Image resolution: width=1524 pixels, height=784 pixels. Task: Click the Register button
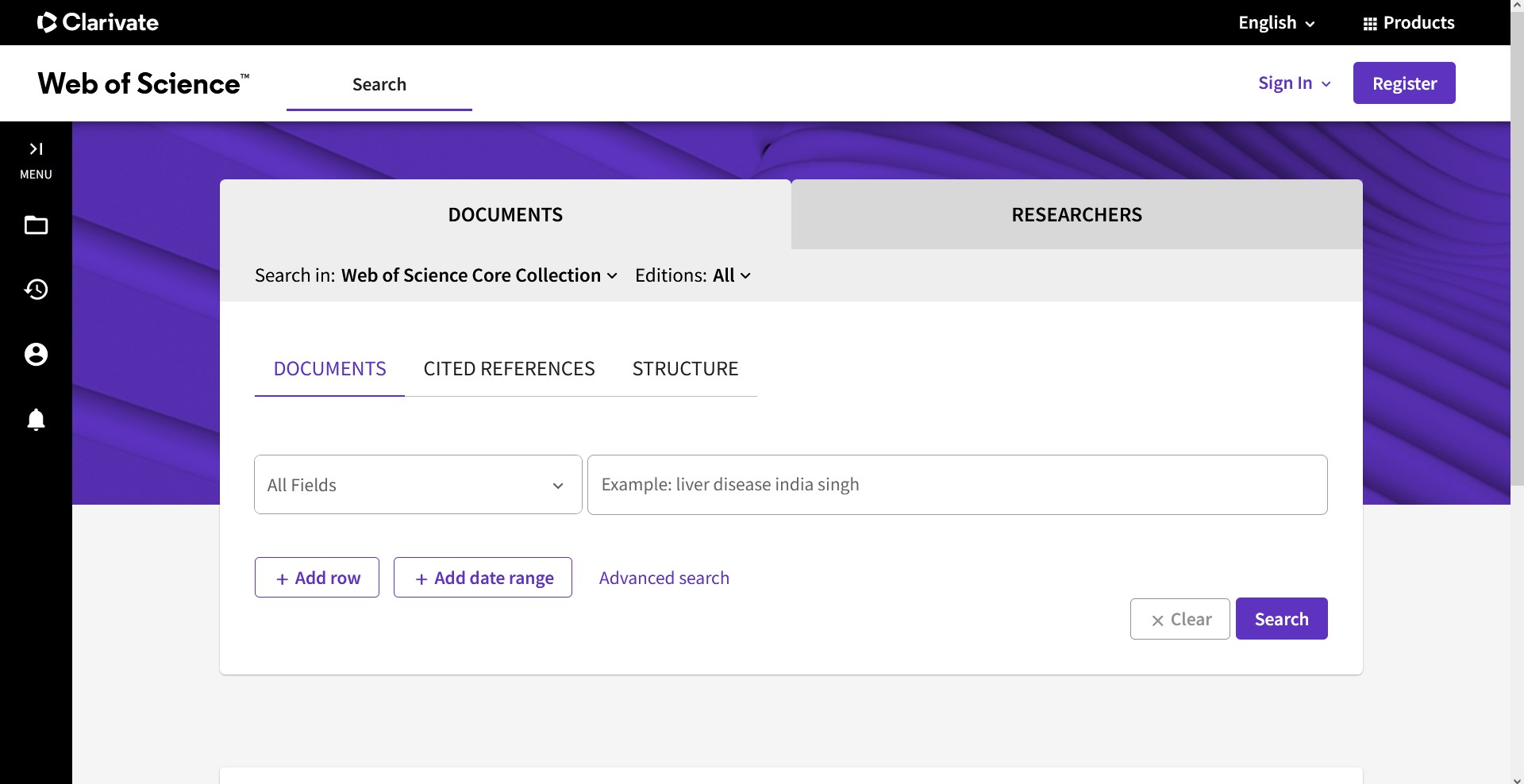(1404, 83)
